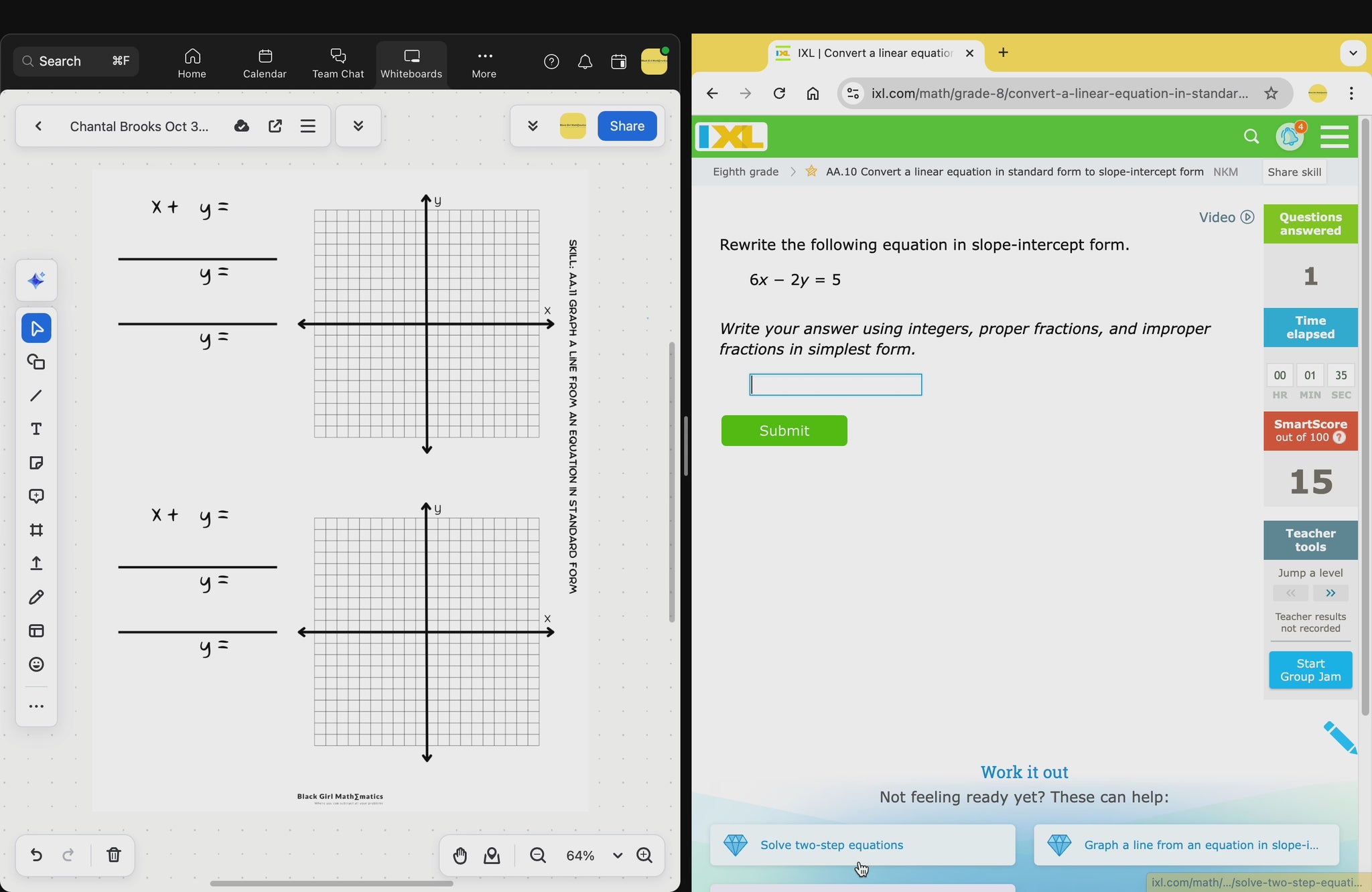1372x892 pixels.
Task: Click the answer input field
Action: pos(835,384)
